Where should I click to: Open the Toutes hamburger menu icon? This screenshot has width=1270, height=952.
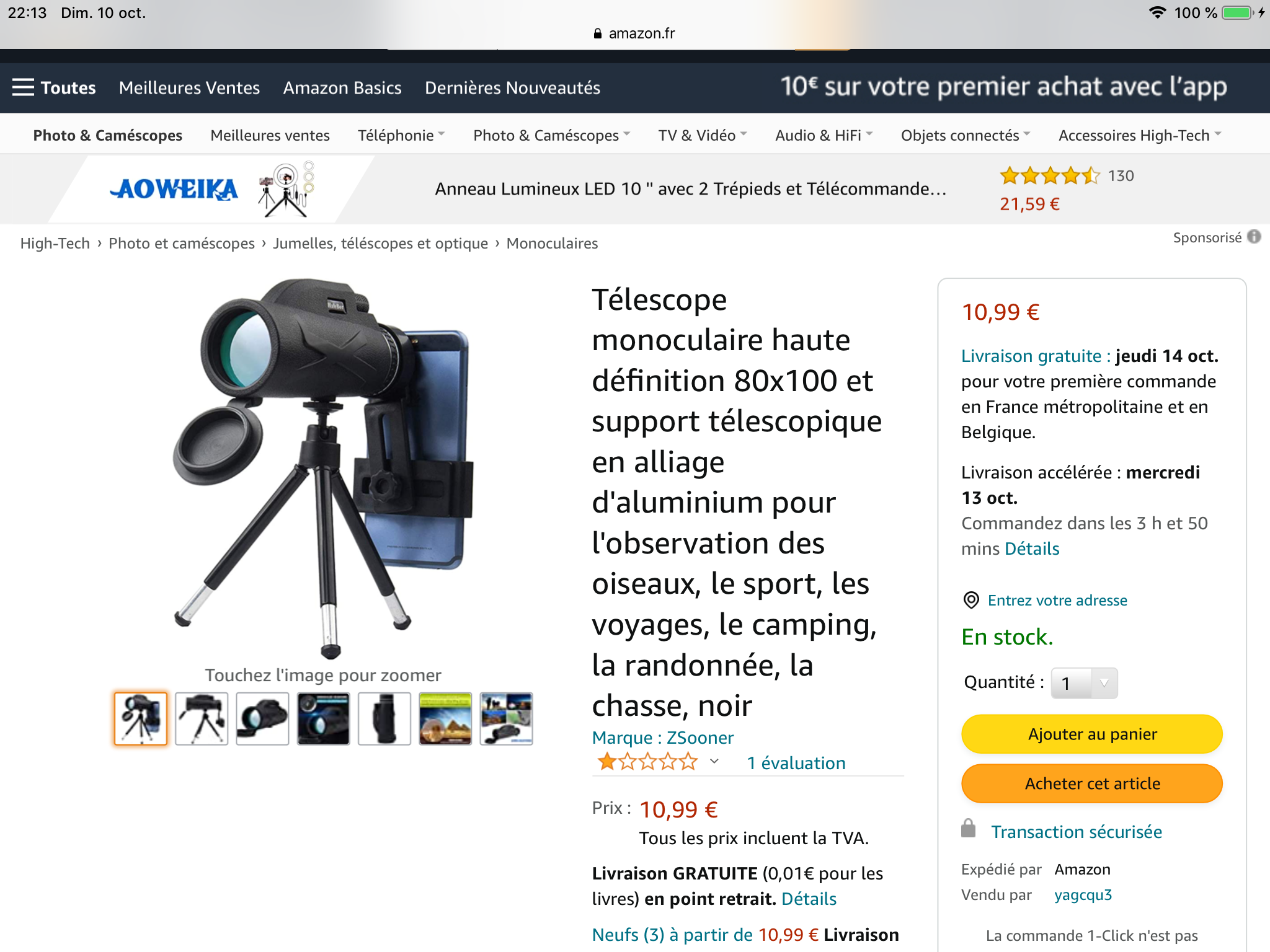click(23, 87)
